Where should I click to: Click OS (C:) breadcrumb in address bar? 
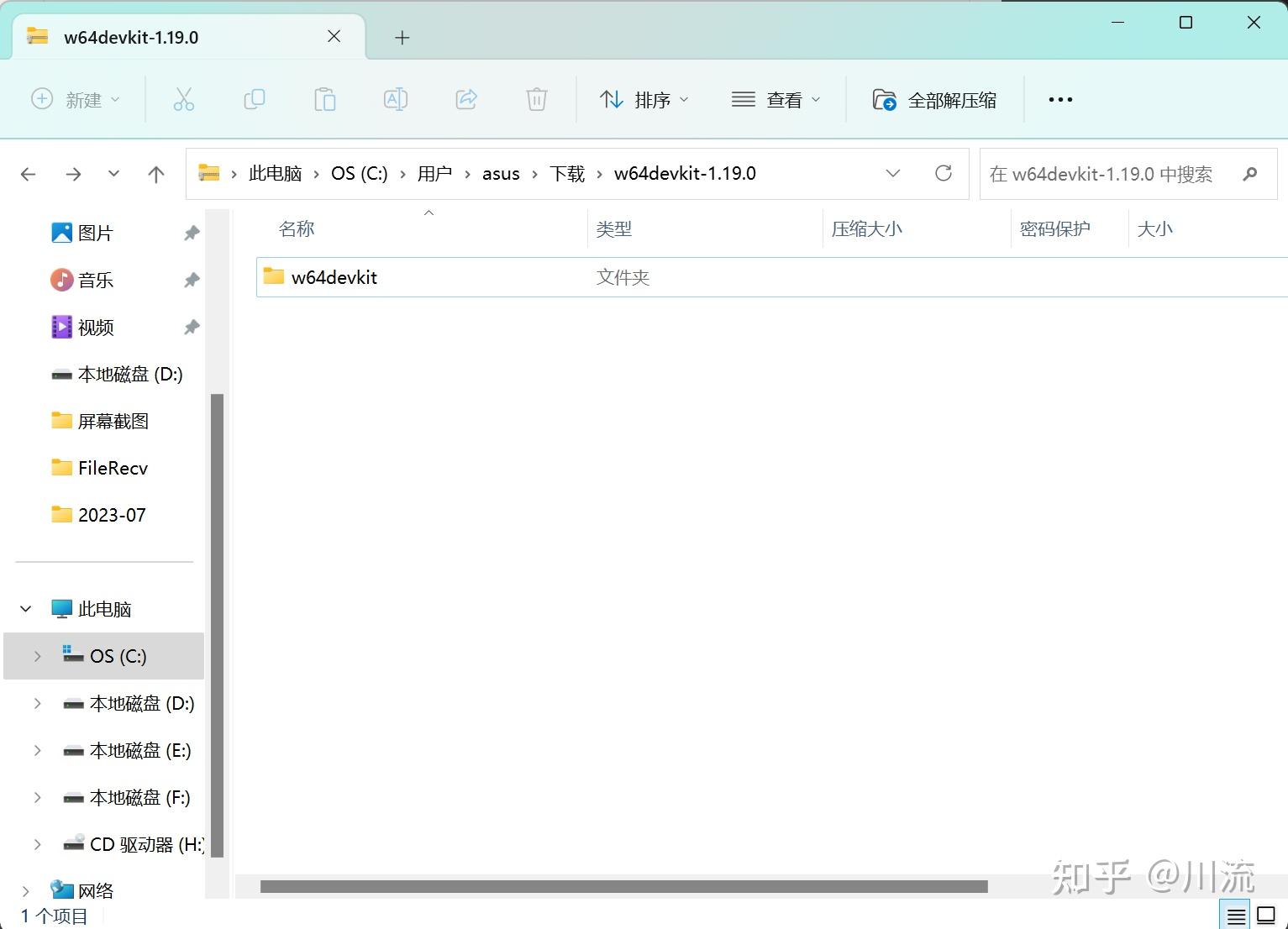click(360, 174)
